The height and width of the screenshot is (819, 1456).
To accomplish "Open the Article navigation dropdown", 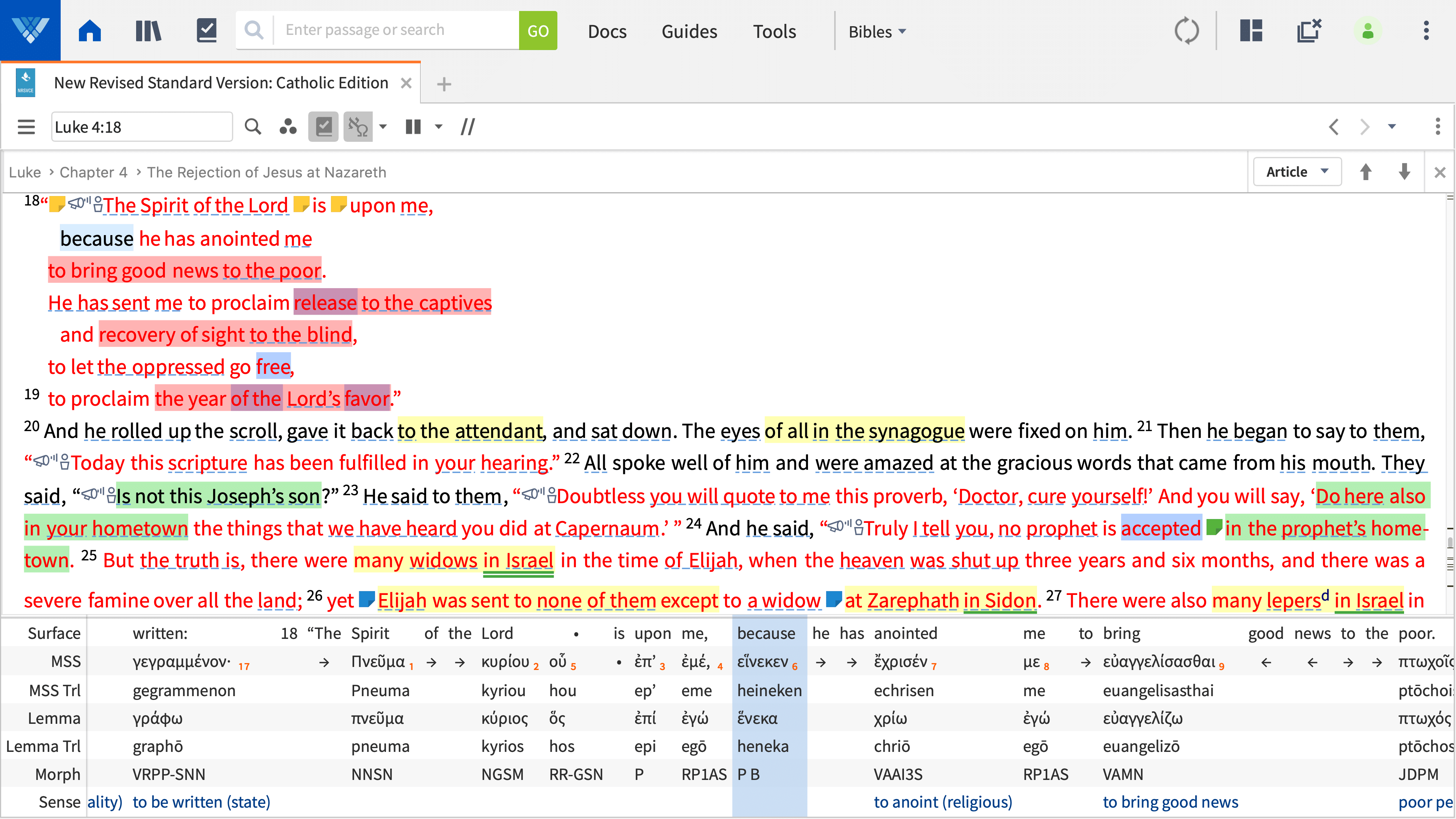I will point(1297,172).
